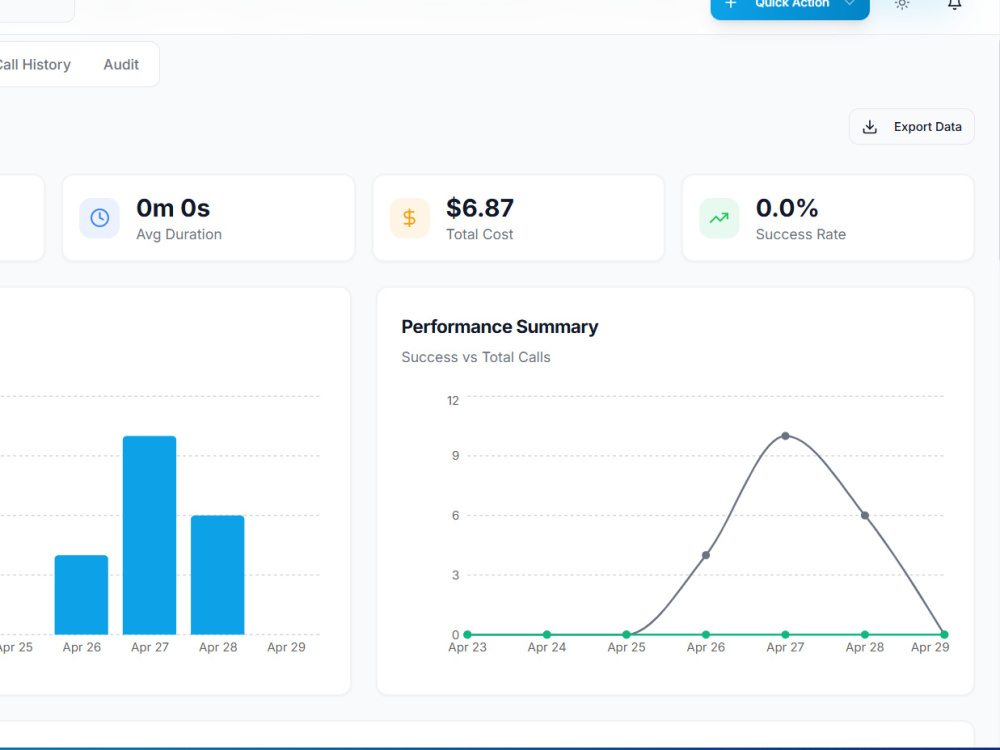Click the Apr 27 peak point on gray line
The image size is (1000, 750).
tap(785, 436)
